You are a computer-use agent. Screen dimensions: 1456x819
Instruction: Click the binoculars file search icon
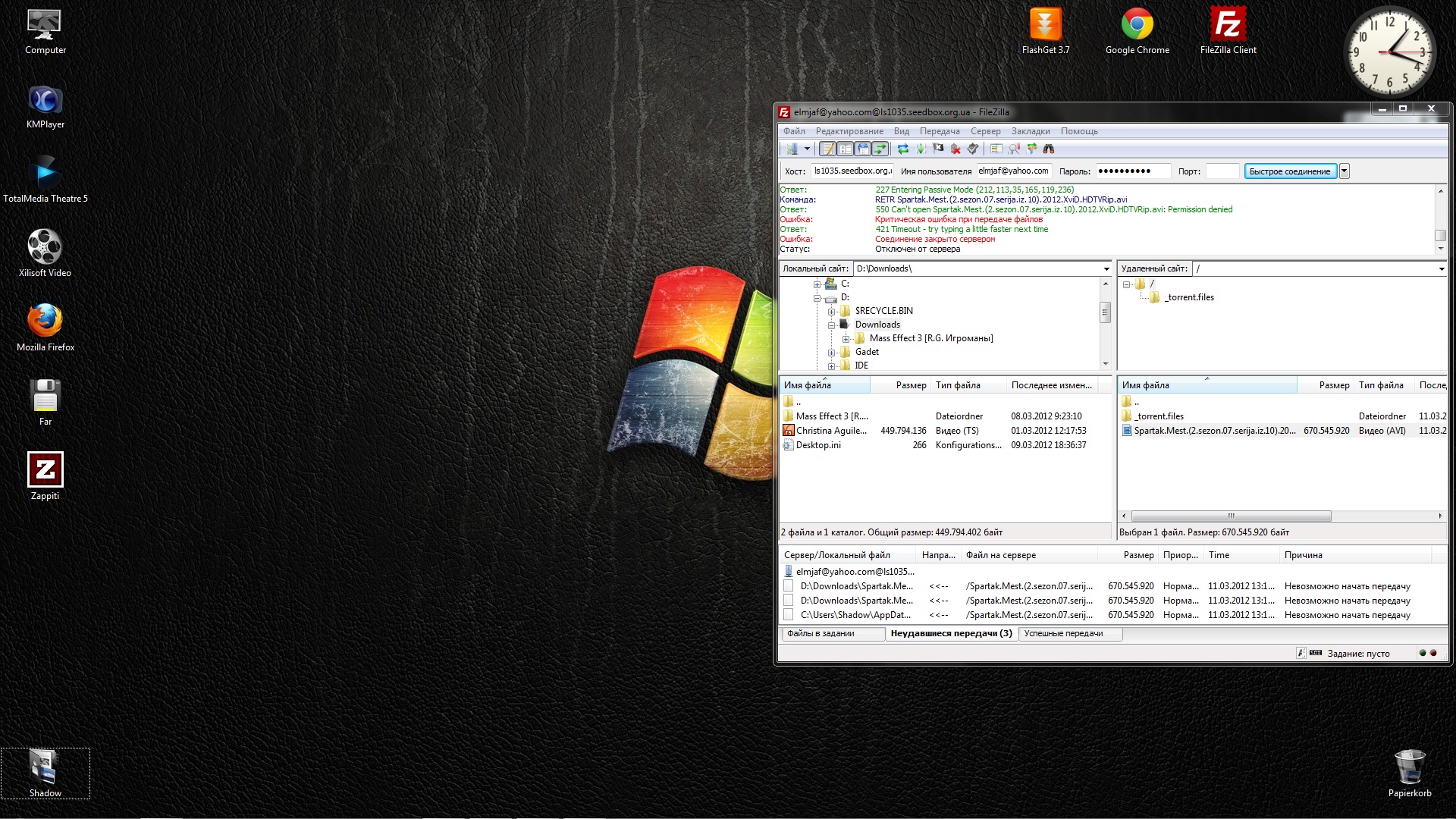coord(1049,149)
